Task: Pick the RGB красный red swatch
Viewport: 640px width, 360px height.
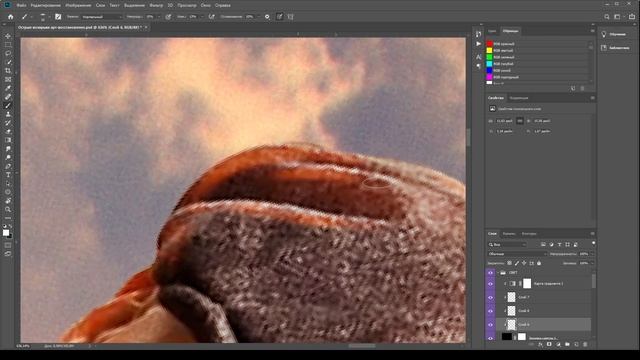Action: (489, 44)
